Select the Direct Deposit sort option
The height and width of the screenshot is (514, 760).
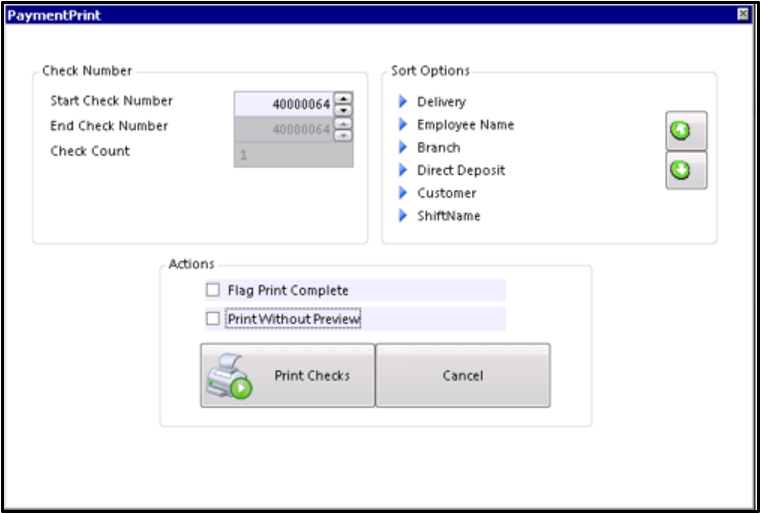[461, 170]
